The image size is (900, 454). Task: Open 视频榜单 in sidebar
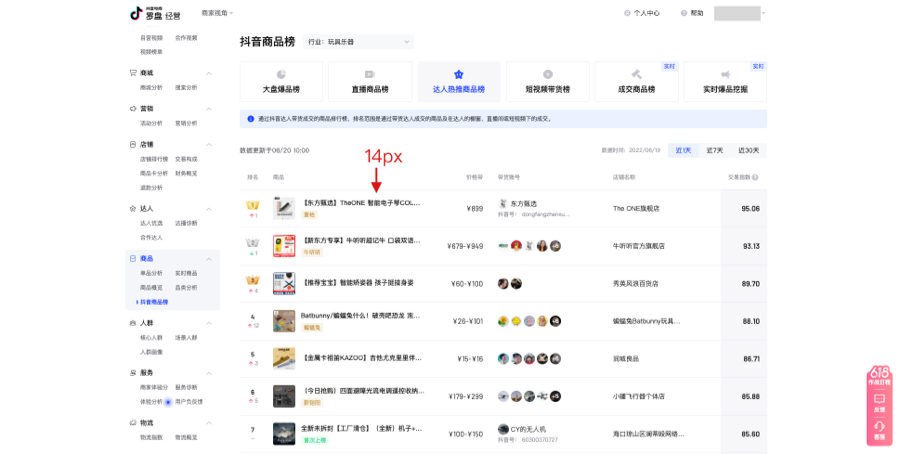152,52
